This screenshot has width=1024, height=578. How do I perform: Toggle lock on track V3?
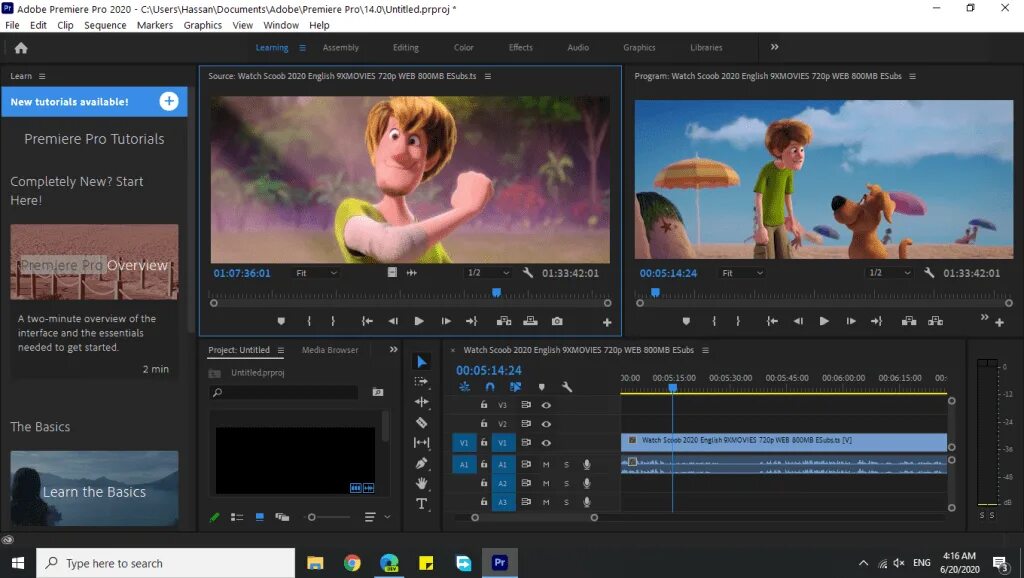pyautogui.click(x=484, y=405)
